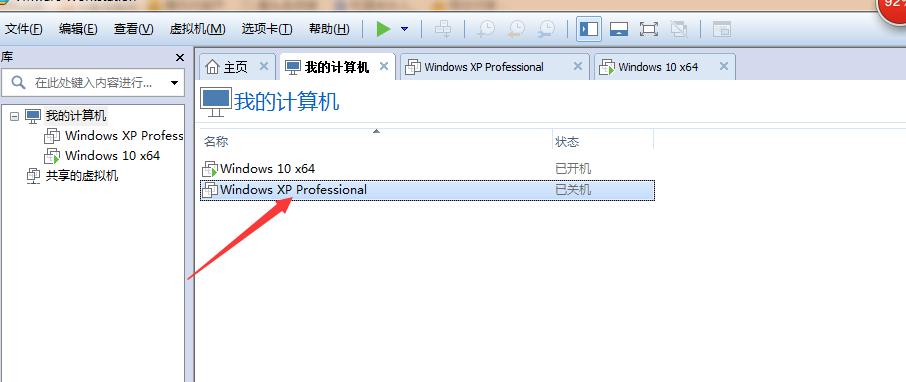Click the 我的计算机 page heading
Screen dimensions: 906x382
pyautogui.click(x=287, y=102)
